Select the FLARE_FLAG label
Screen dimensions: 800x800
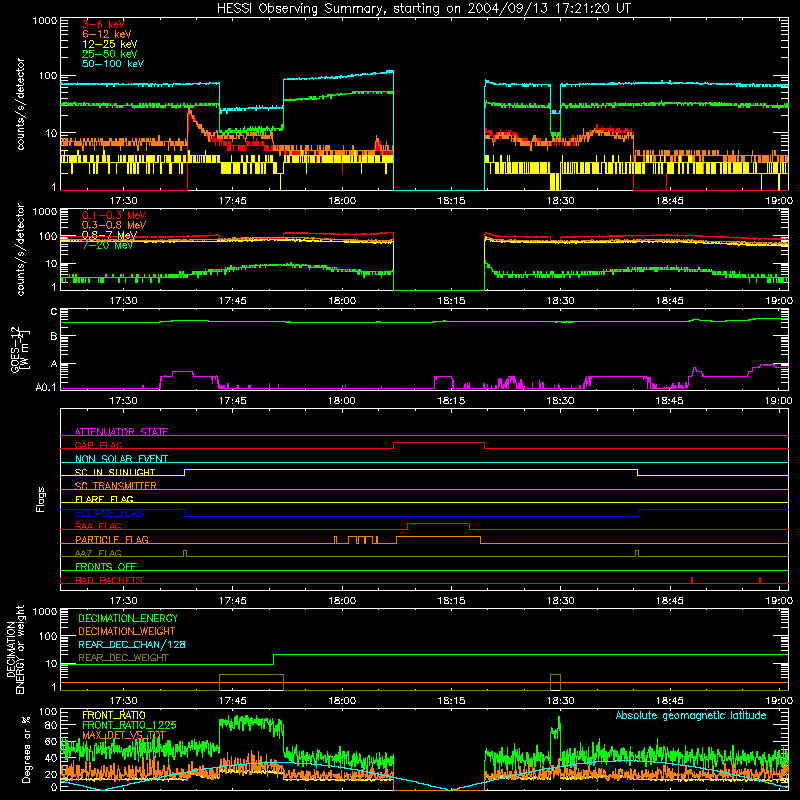[x=104, y=499]
